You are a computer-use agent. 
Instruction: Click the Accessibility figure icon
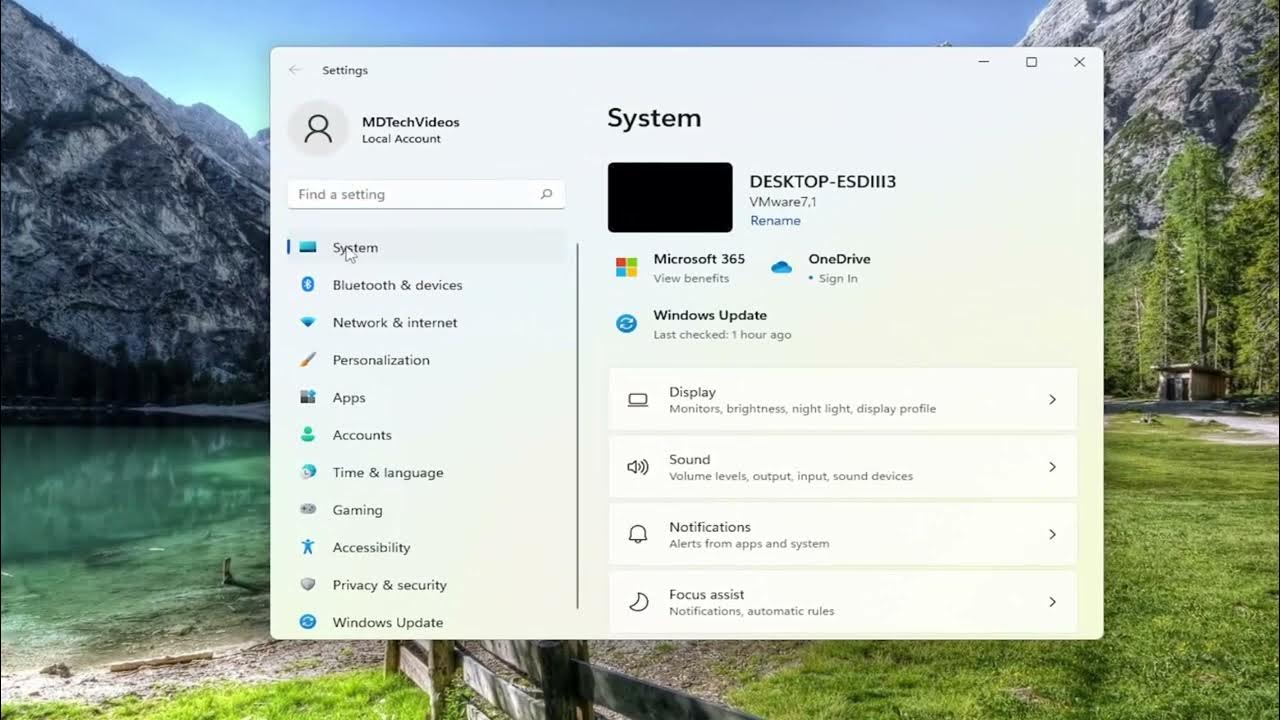point(308,547)
